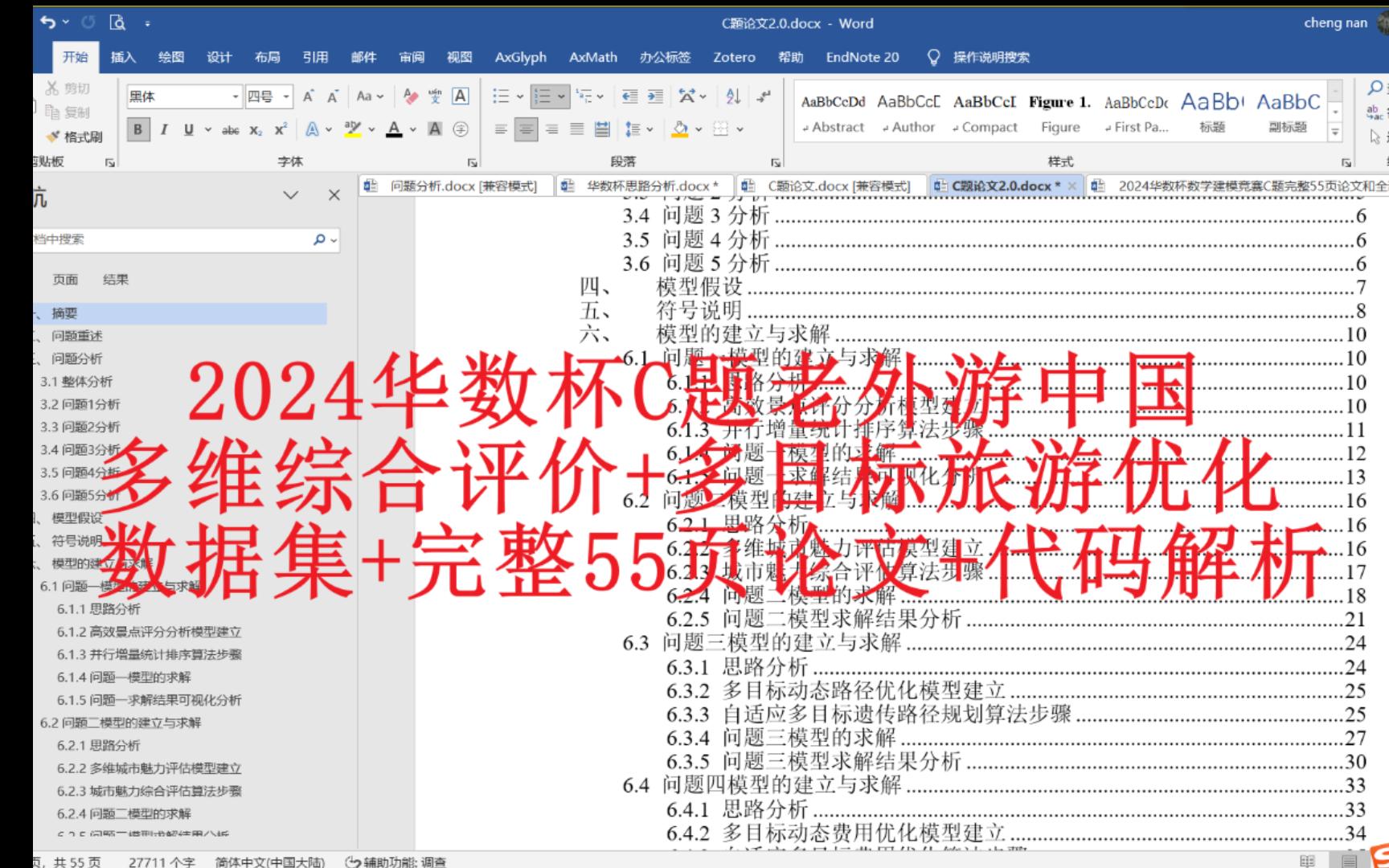
Task: Apply the Abstract style from the gallery
Action: point(833,114)
